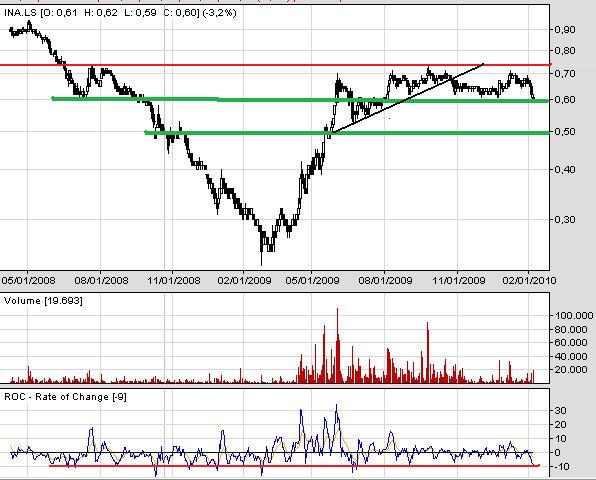Image resolution: width=596 pixels, height=480 pixels.
Task: Click the tallest volume spike bar
Action: (x=337, y=345)
